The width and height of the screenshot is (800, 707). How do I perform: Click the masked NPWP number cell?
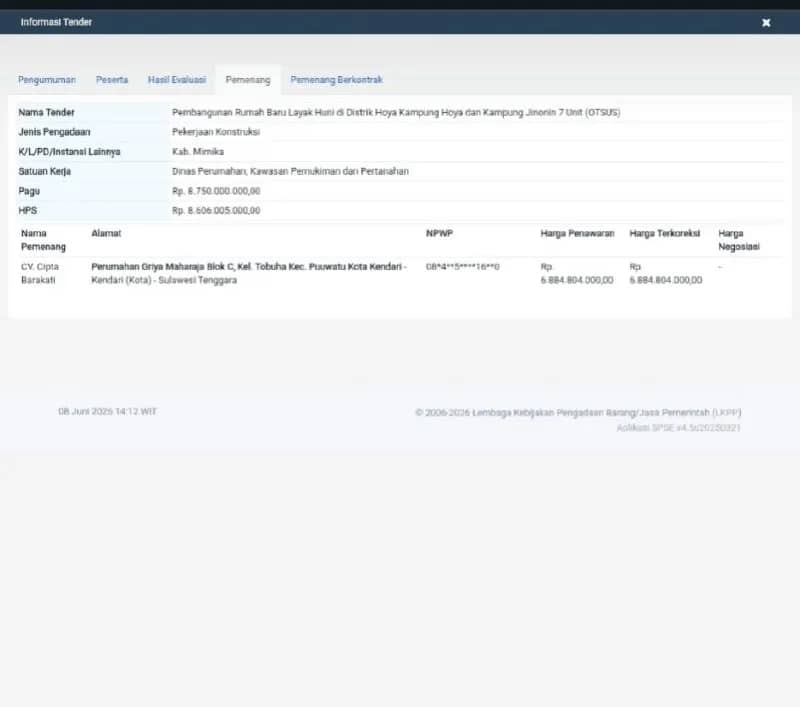click(463, 266)
